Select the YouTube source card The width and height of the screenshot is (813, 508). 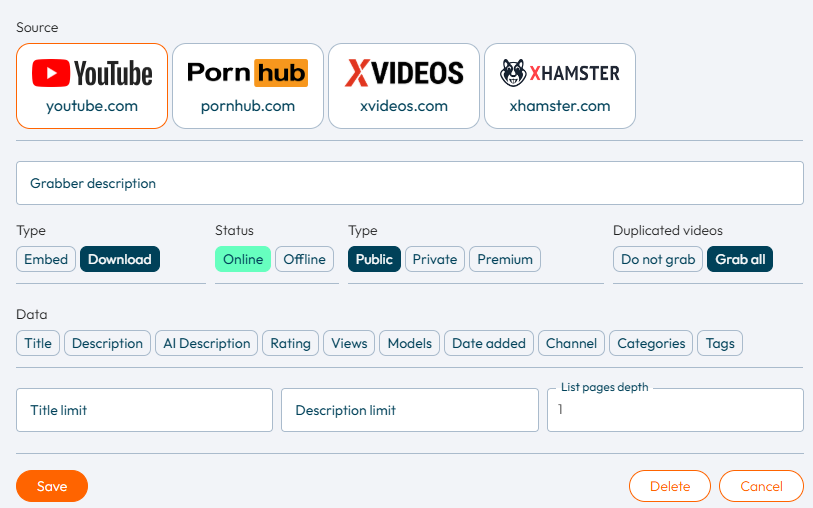pos(92,86)
